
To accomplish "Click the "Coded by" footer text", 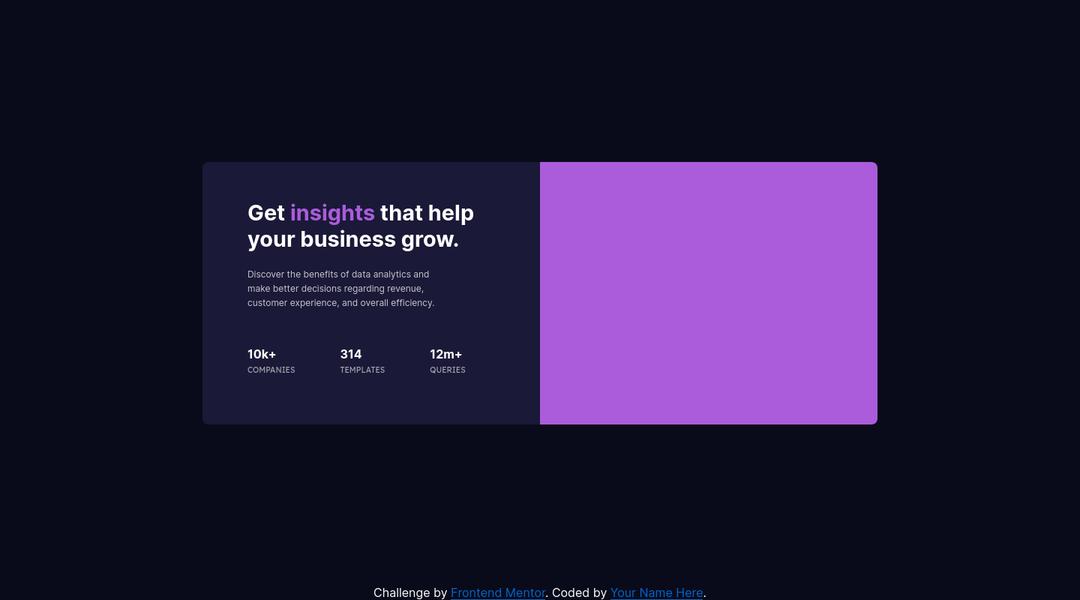I will 579,593.
